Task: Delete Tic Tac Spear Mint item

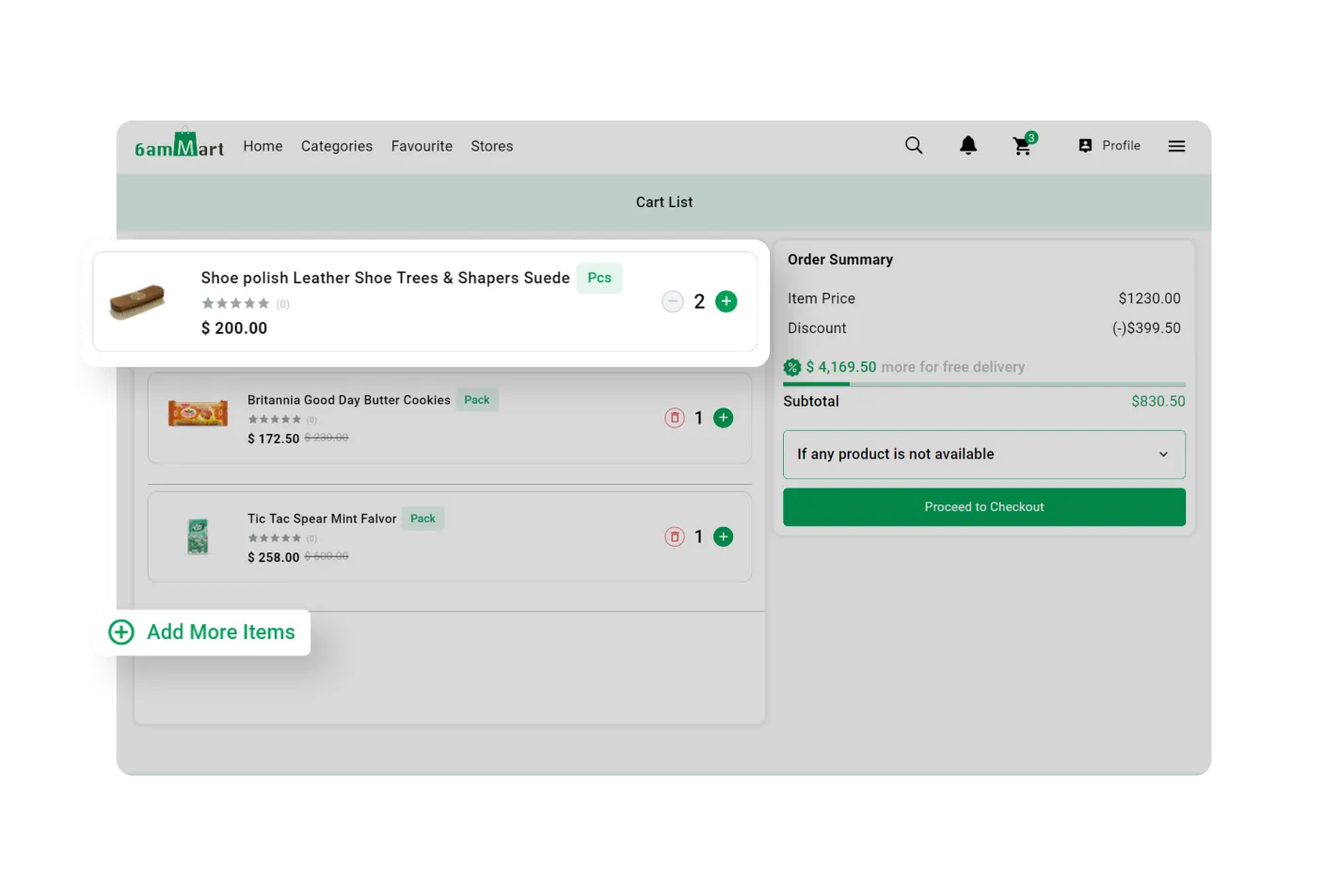Action: coord(675,536)
